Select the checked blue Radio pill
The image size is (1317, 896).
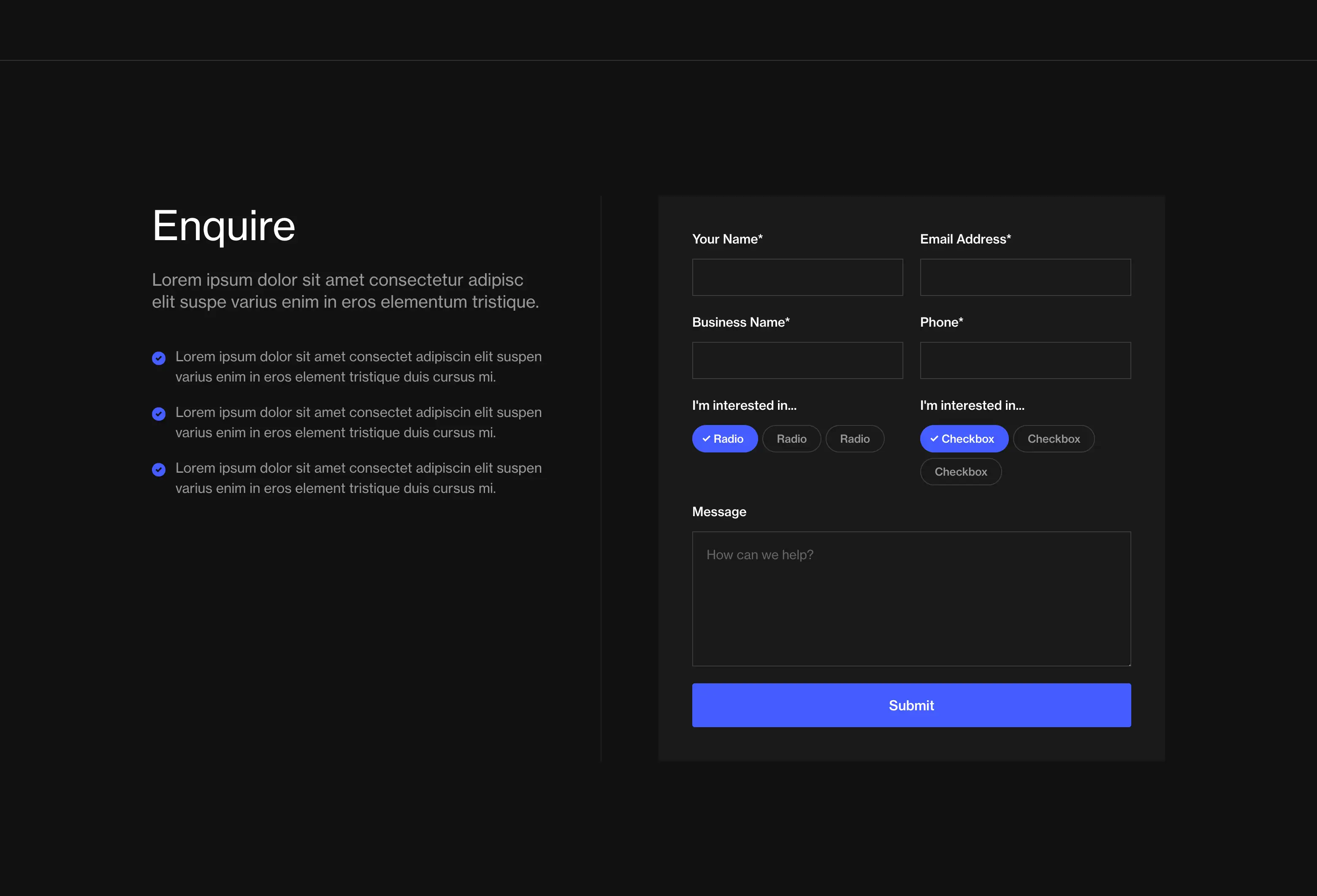tap(725, 439)
